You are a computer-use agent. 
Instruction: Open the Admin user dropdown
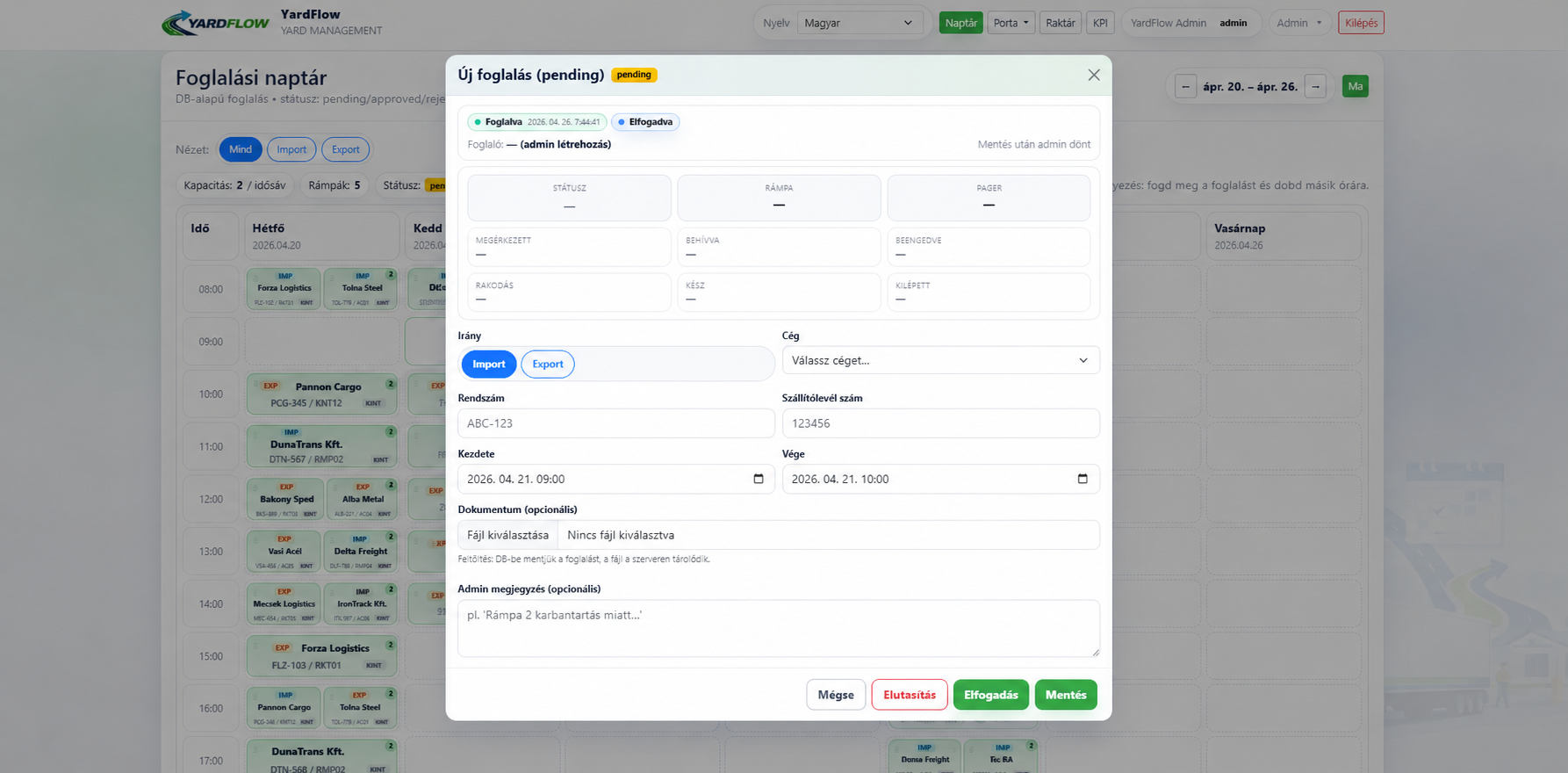click(1298, 23)
